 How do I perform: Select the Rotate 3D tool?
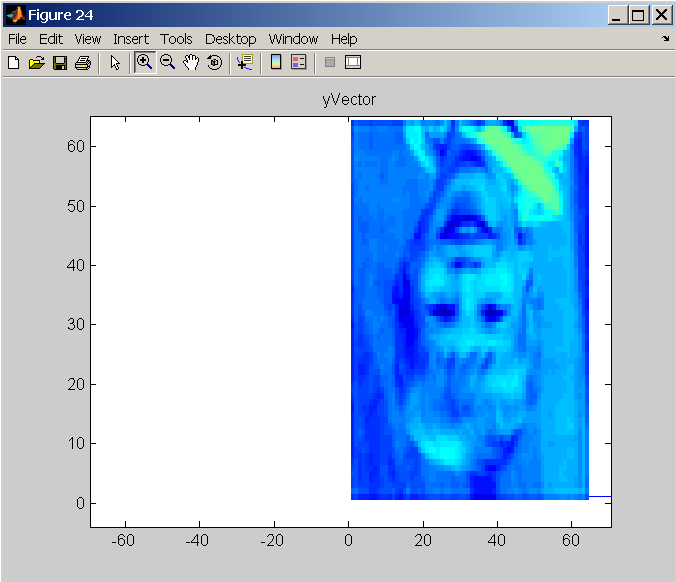(x=214, y=63)
